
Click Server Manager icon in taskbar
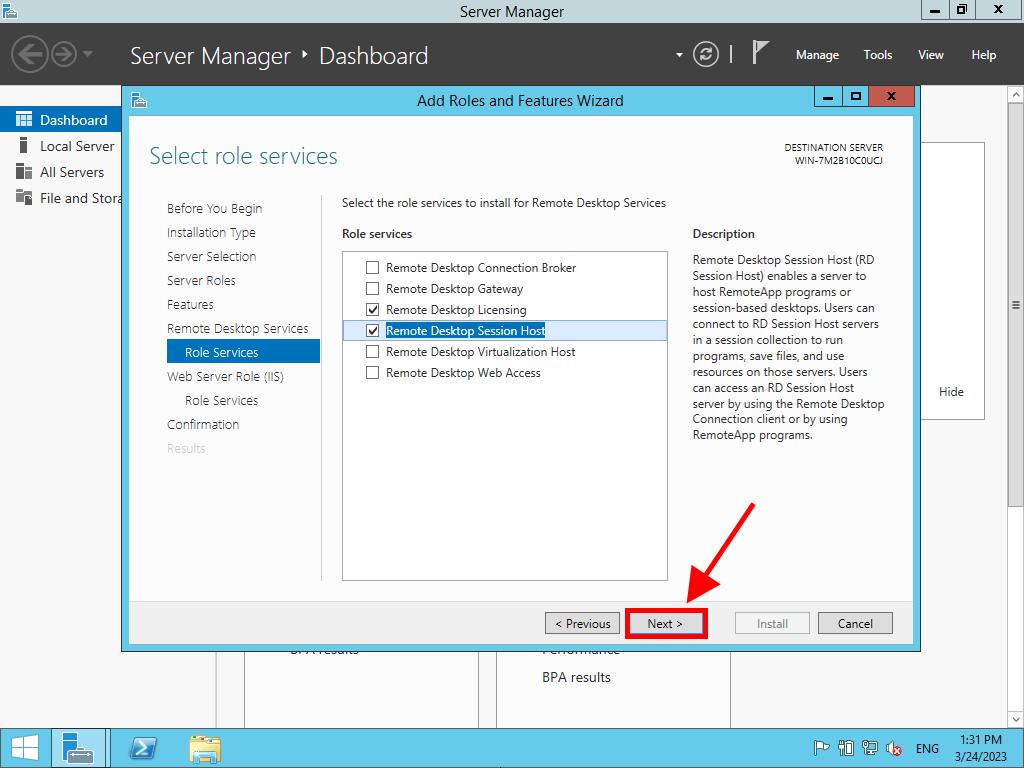[78, 748]
